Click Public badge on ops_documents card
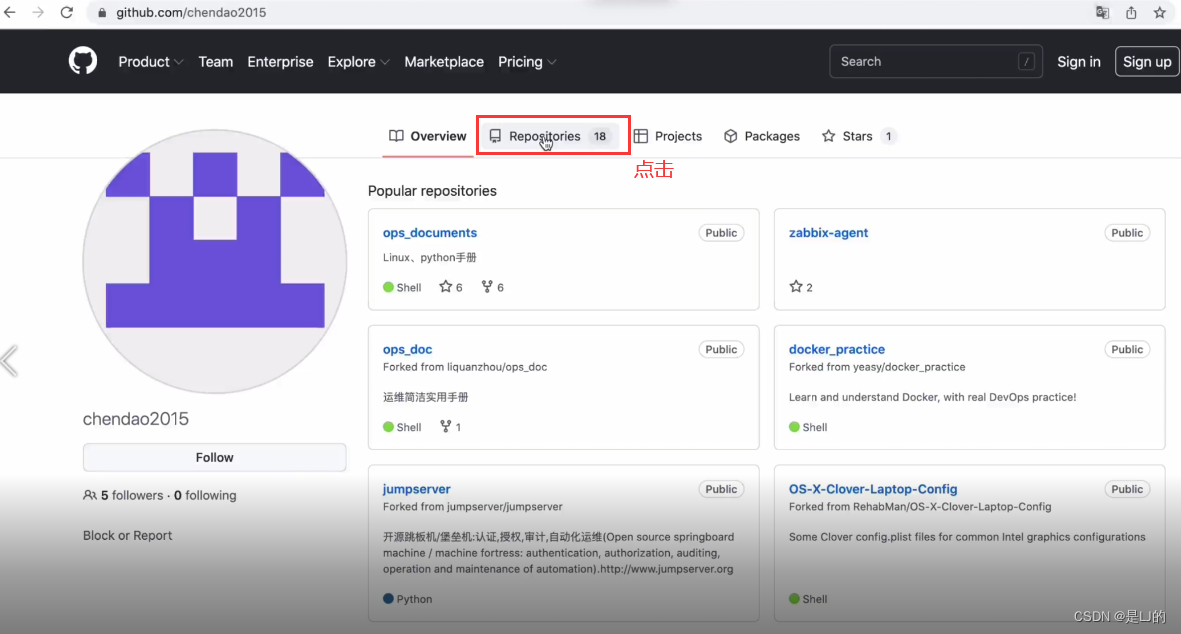Screen dimensions: 1181x634 pos(721,233)
